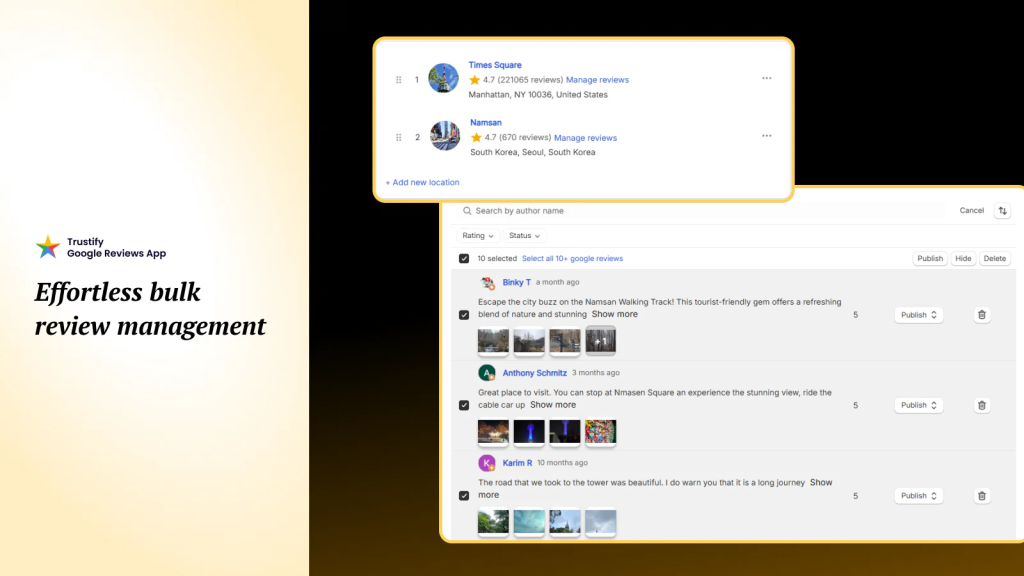Open Anthony Schmitz's author name link
Screen dimensions: 1024x576
coord(535,373)
